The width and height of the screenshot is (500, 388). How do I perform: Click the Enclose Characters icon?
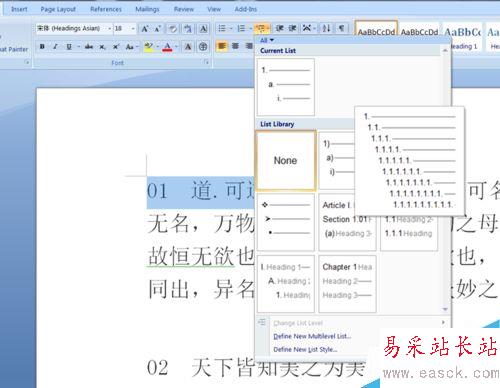(x=203, y=47)
